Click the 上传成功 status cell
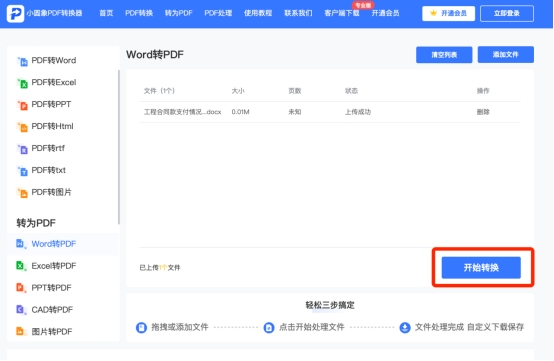This screenshot has height=361, width=554. 358,112
